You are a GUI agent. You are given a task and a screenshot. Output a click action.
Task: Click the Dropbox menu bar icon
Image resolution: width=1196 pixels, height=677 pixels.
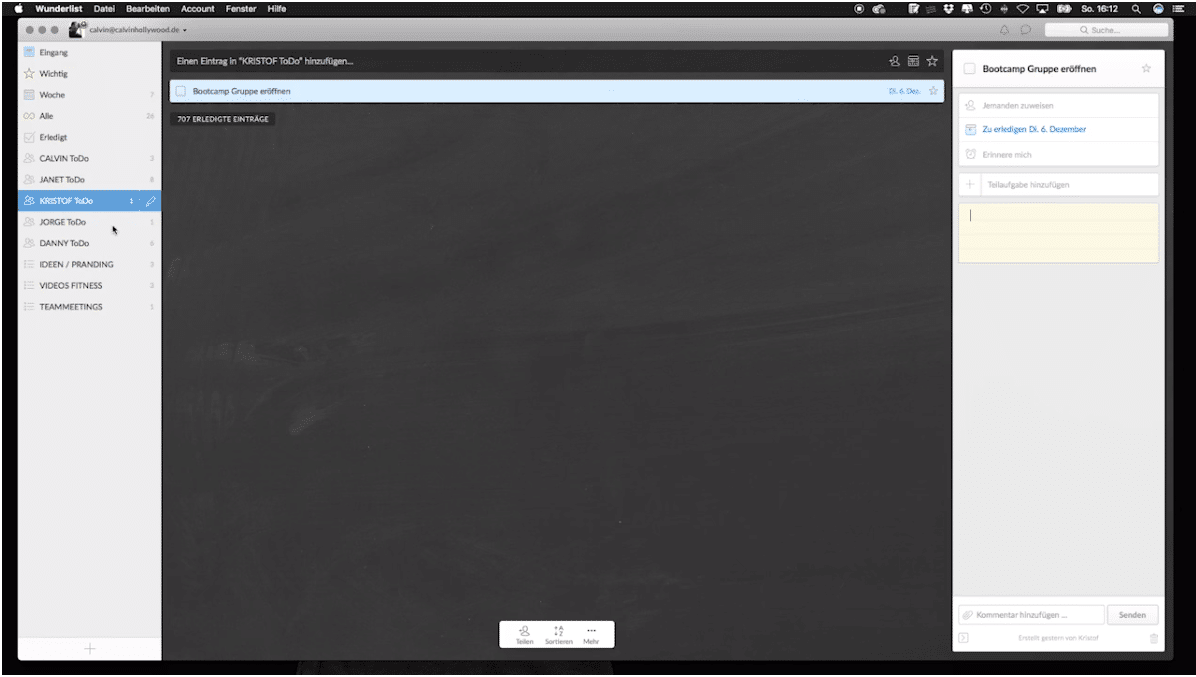point(949,8)
